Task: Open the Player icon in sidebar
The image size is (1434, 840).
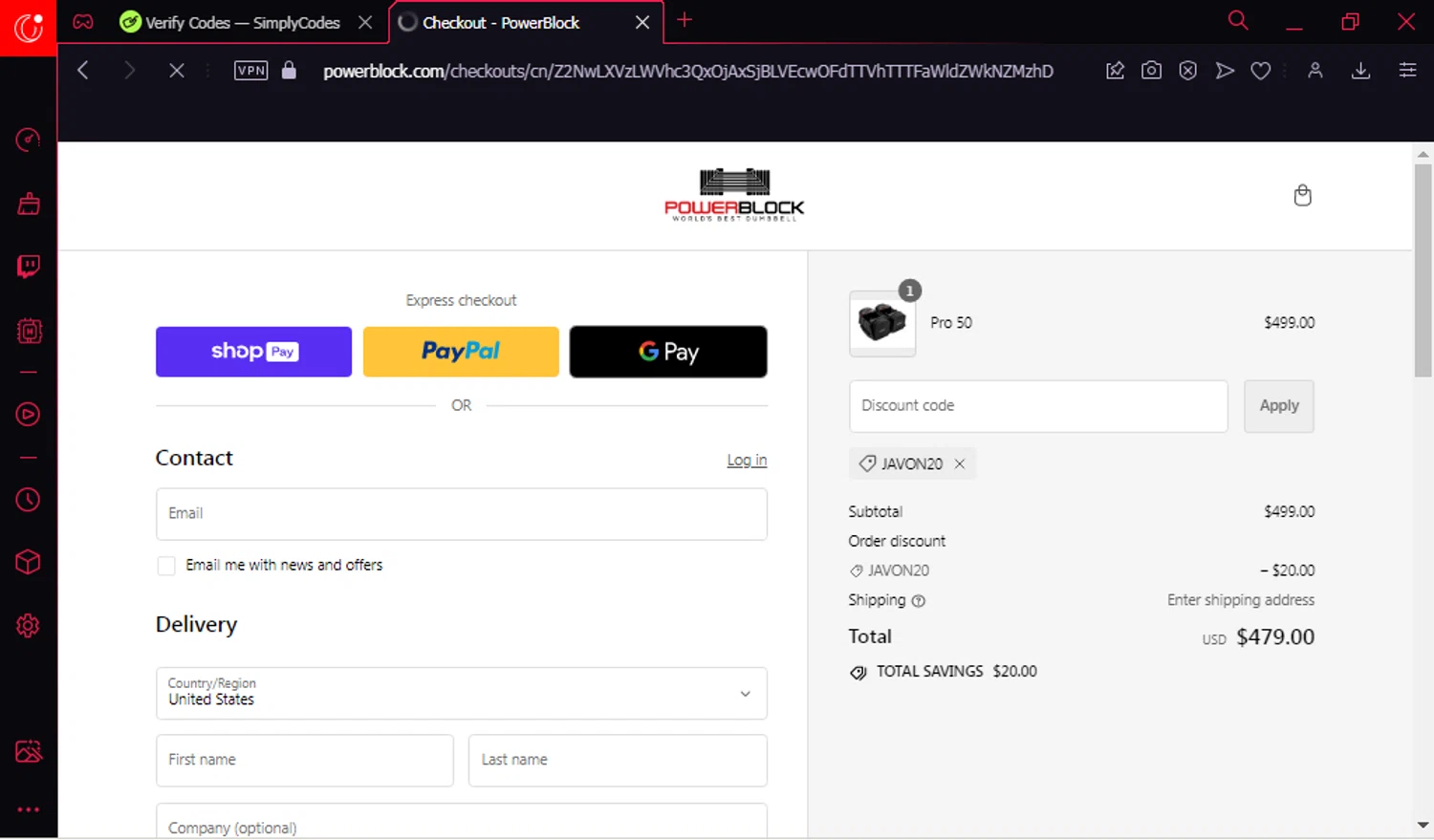Action: pyautogui.click(x=28, y=415)
